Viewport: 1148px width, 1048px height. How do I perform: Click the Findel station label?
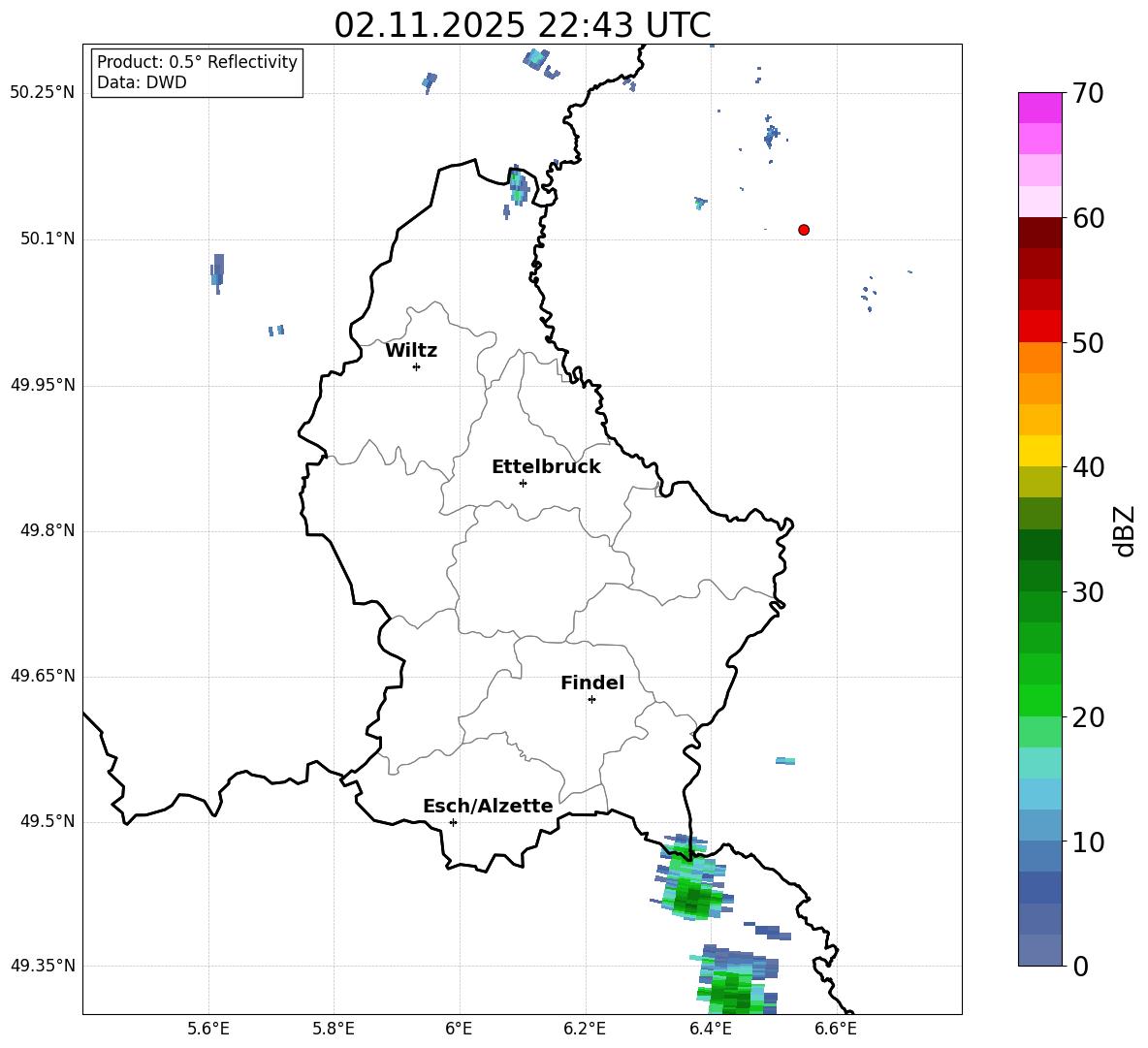(x=592, y=683)
